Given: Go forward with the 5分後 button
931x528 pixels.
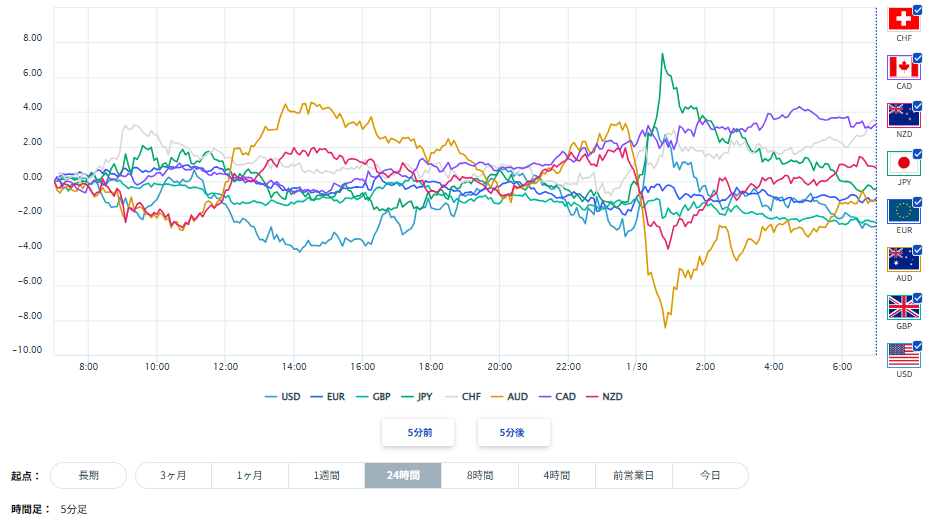Looking at the screenshot, I should [514, 433].
